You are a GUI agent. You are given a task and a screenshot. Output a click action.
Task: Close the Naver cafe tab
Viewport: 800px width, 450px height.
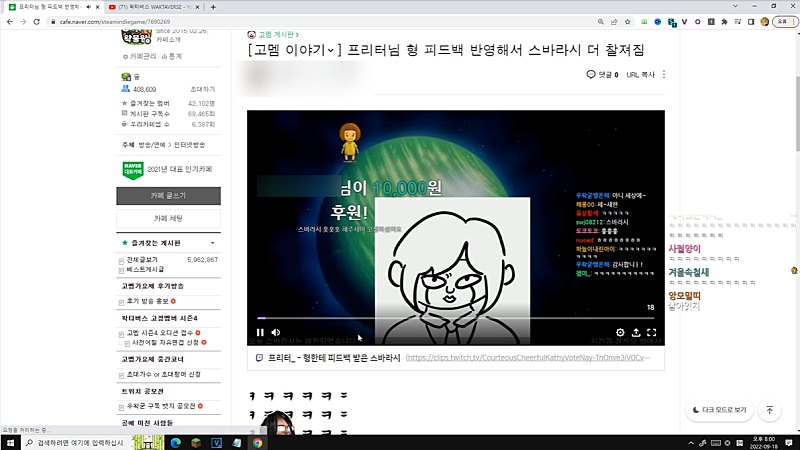click(x=97, y=7)
